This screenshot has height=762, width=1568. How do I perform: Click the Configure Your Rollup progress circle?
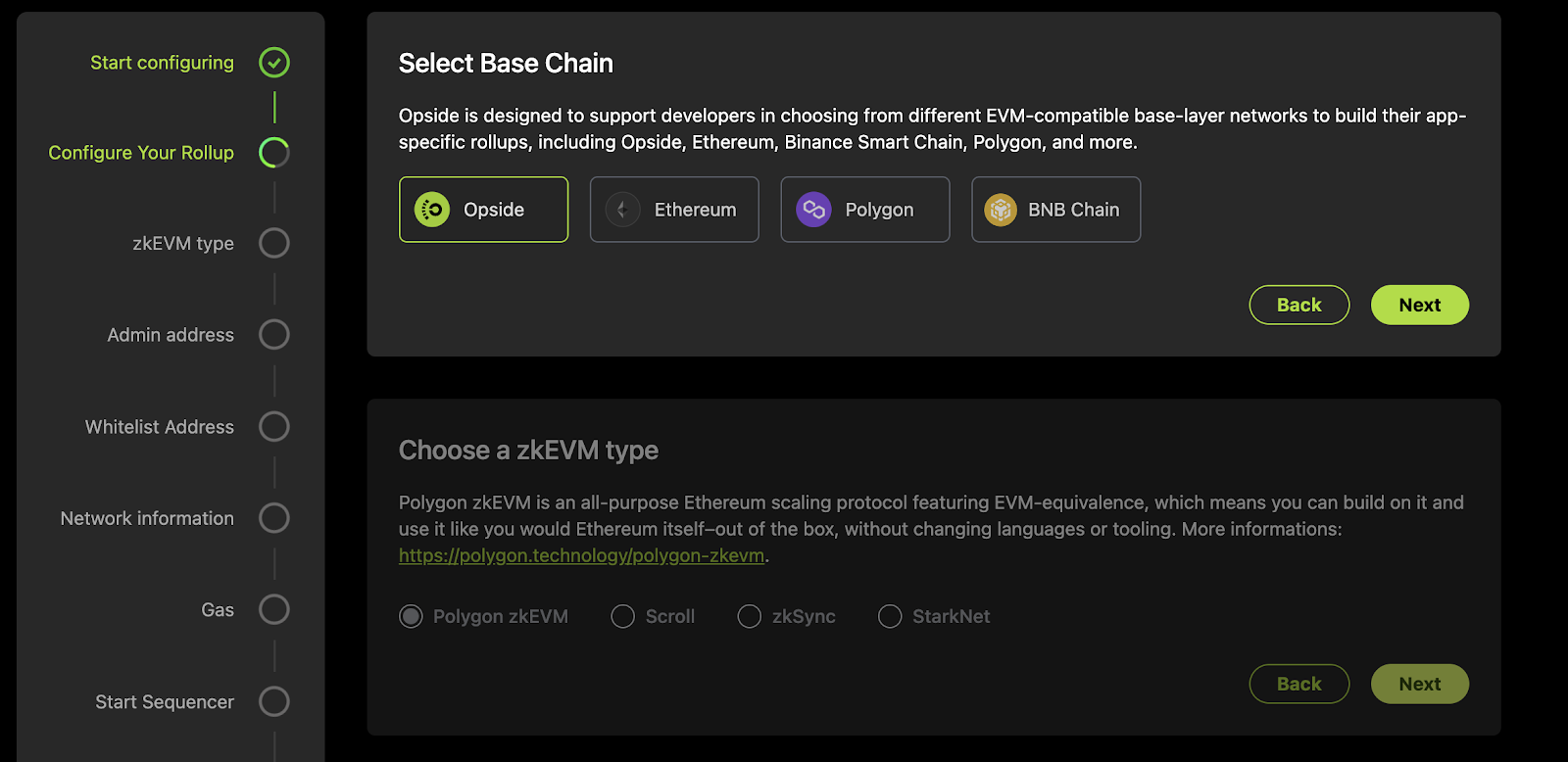(274, 153)
